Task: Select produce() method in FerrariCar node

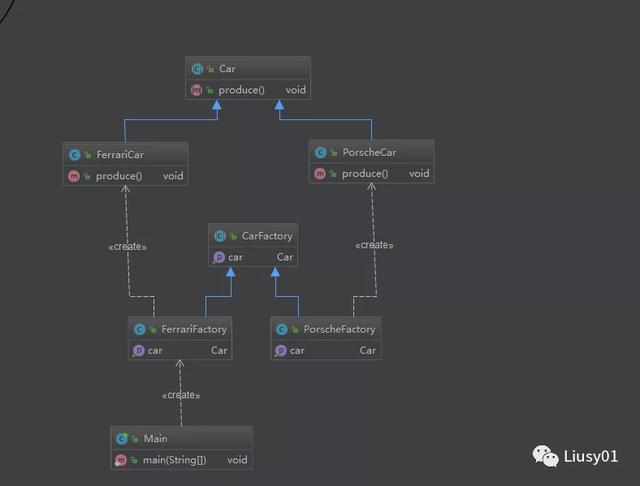Action: click(119, 176)
